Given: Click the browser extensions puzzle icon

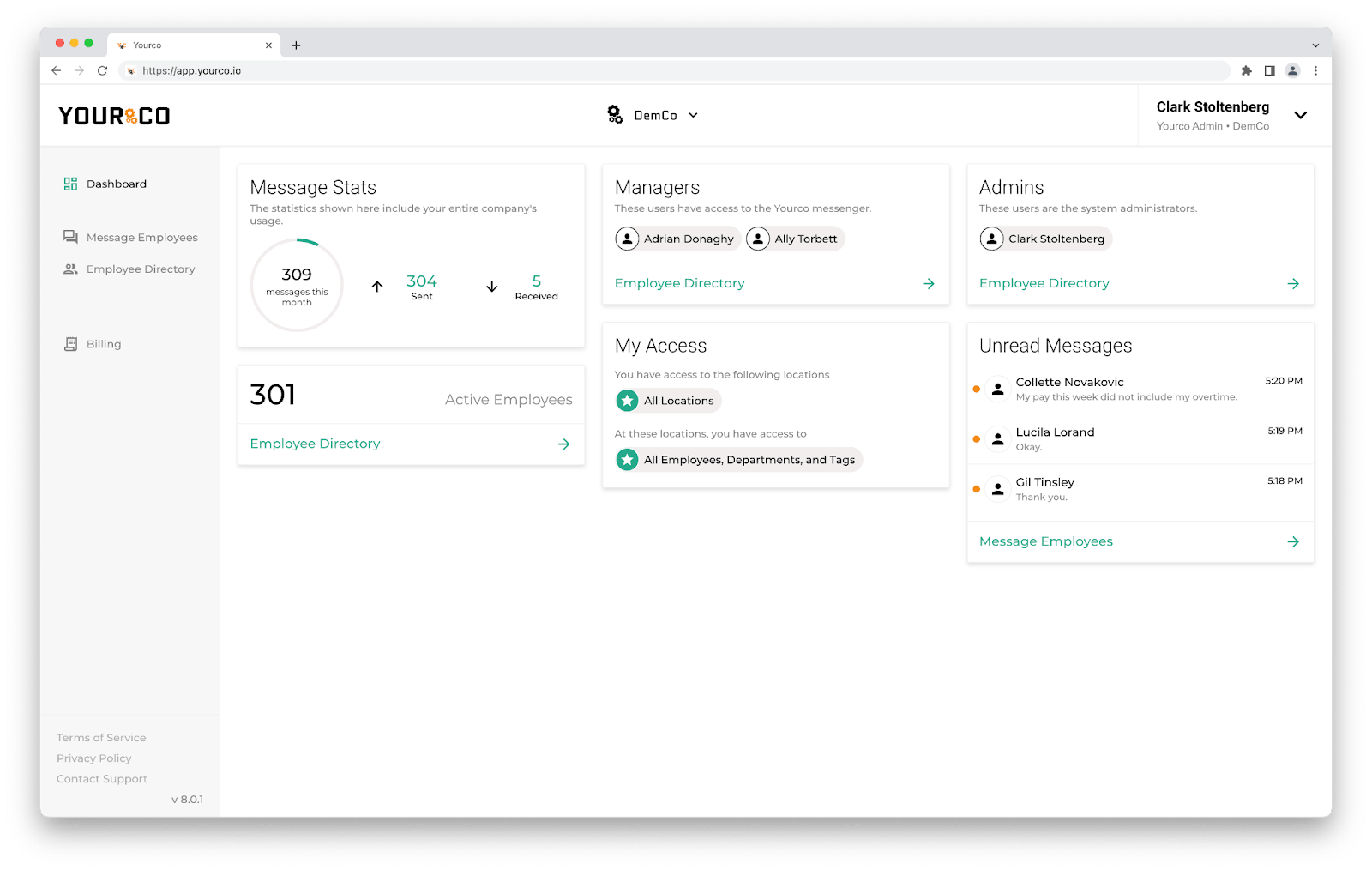Looking at the screenshot, I should coord(1246,70).
